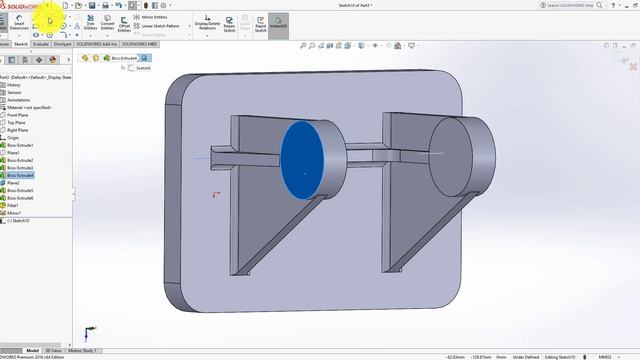
Task: Click the blue circular face on model
Action: (x=302, y=160)
